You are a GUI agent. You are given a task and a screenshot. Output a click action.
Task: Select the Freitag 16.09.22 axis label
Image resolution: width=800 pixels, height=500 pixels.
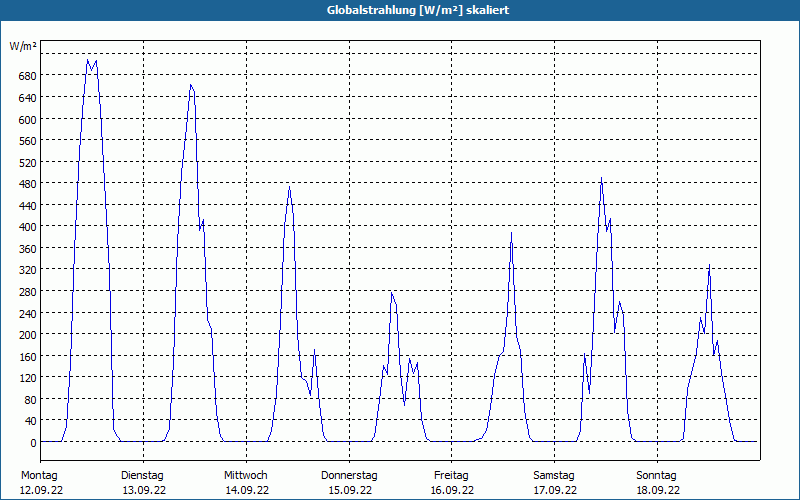[452, 483]
